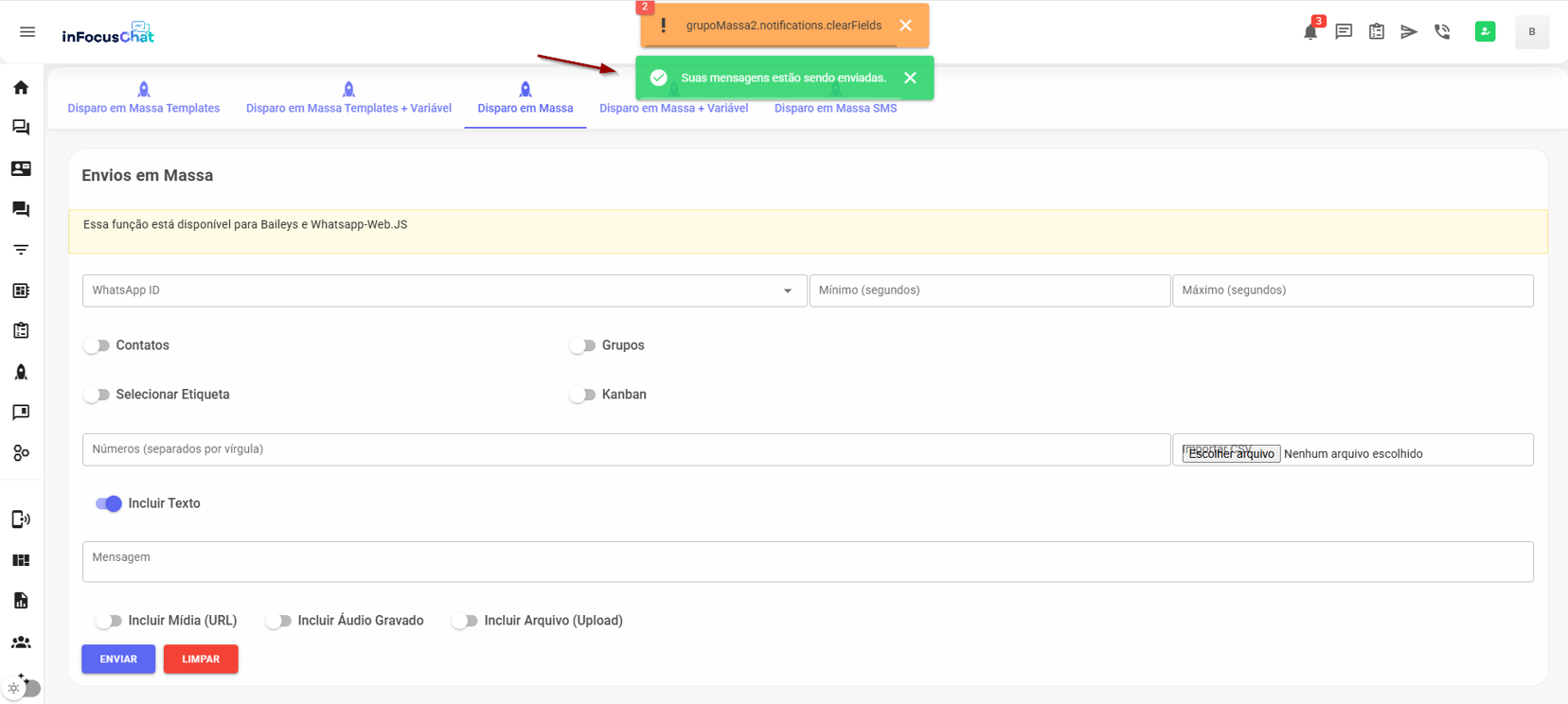
Task: Click the green user status icon
Action: coord(1485,32)
